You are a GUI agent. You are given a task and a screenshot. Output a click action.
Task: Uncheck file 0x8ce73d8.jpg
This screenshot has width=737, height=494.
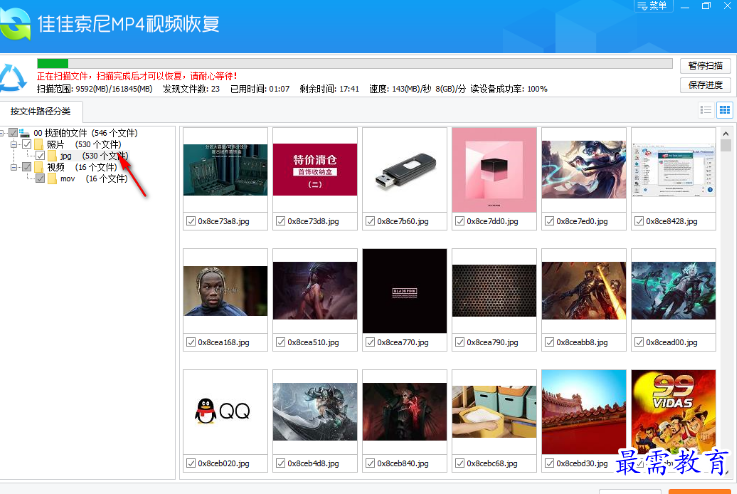(281, 221)
